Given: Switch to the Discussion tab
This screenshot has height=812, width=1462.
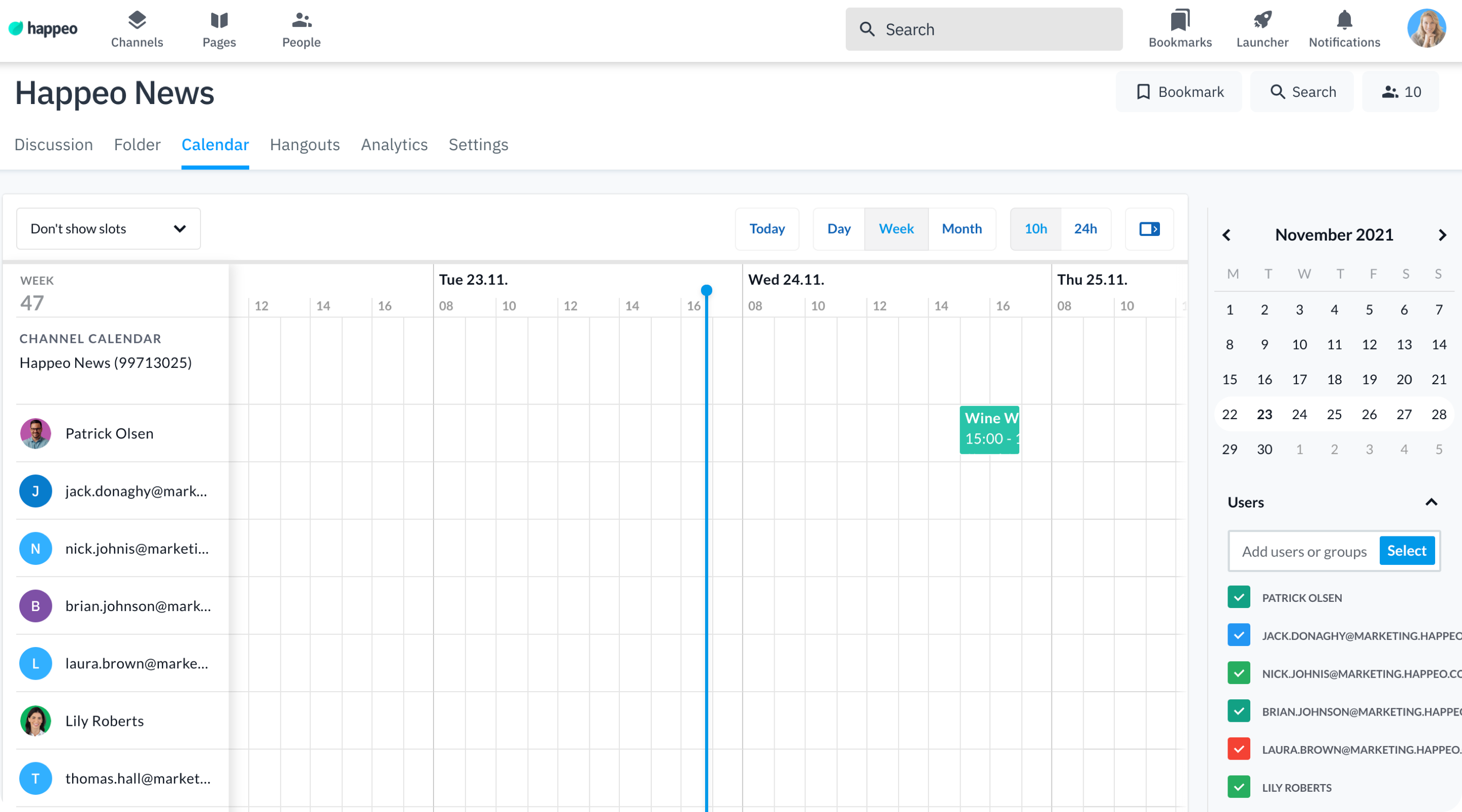Looking at the screenshot, I should pyautogui.click(x=53, y=145).
